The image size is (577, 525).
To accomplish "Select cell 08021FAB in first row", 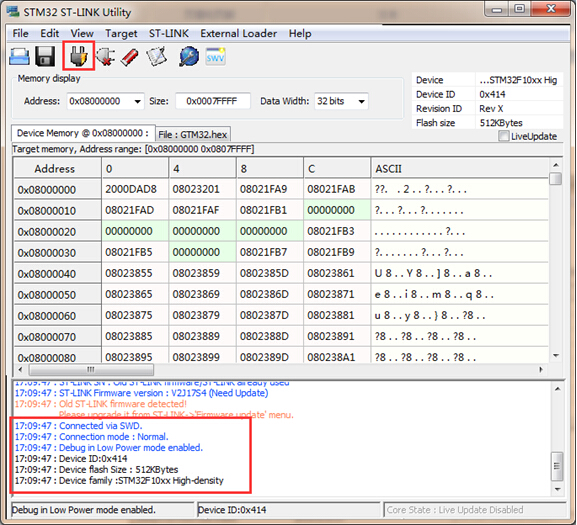I will (x=337, y=189).
